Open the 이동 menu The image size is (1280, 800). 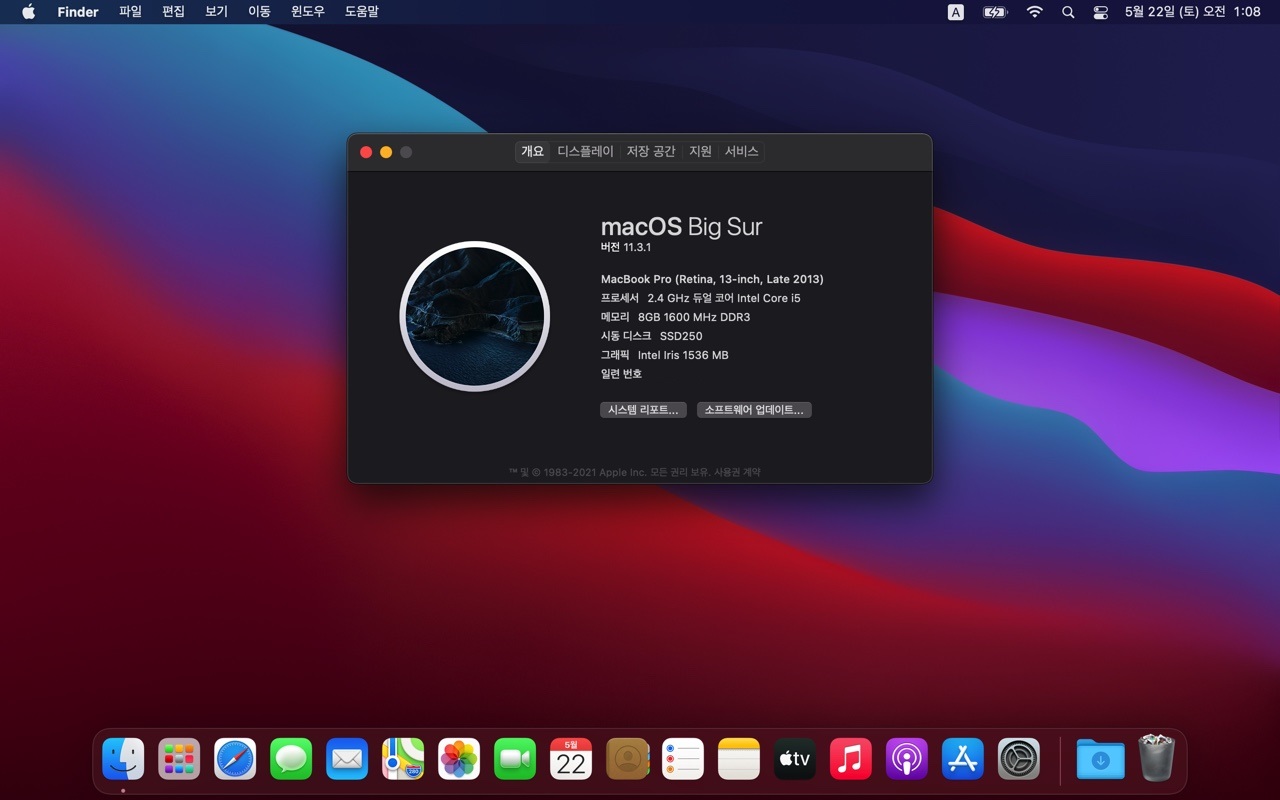(x=260, y=12)
